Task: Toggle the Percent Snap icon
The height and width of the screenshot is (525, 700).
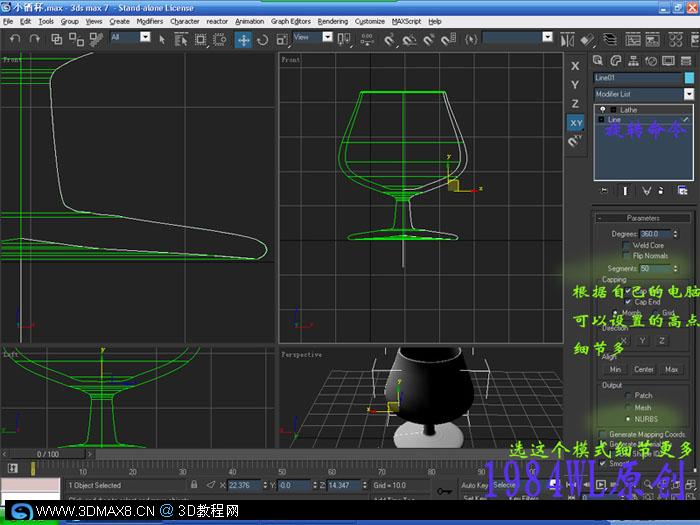Action: click(x=428, y=40)
